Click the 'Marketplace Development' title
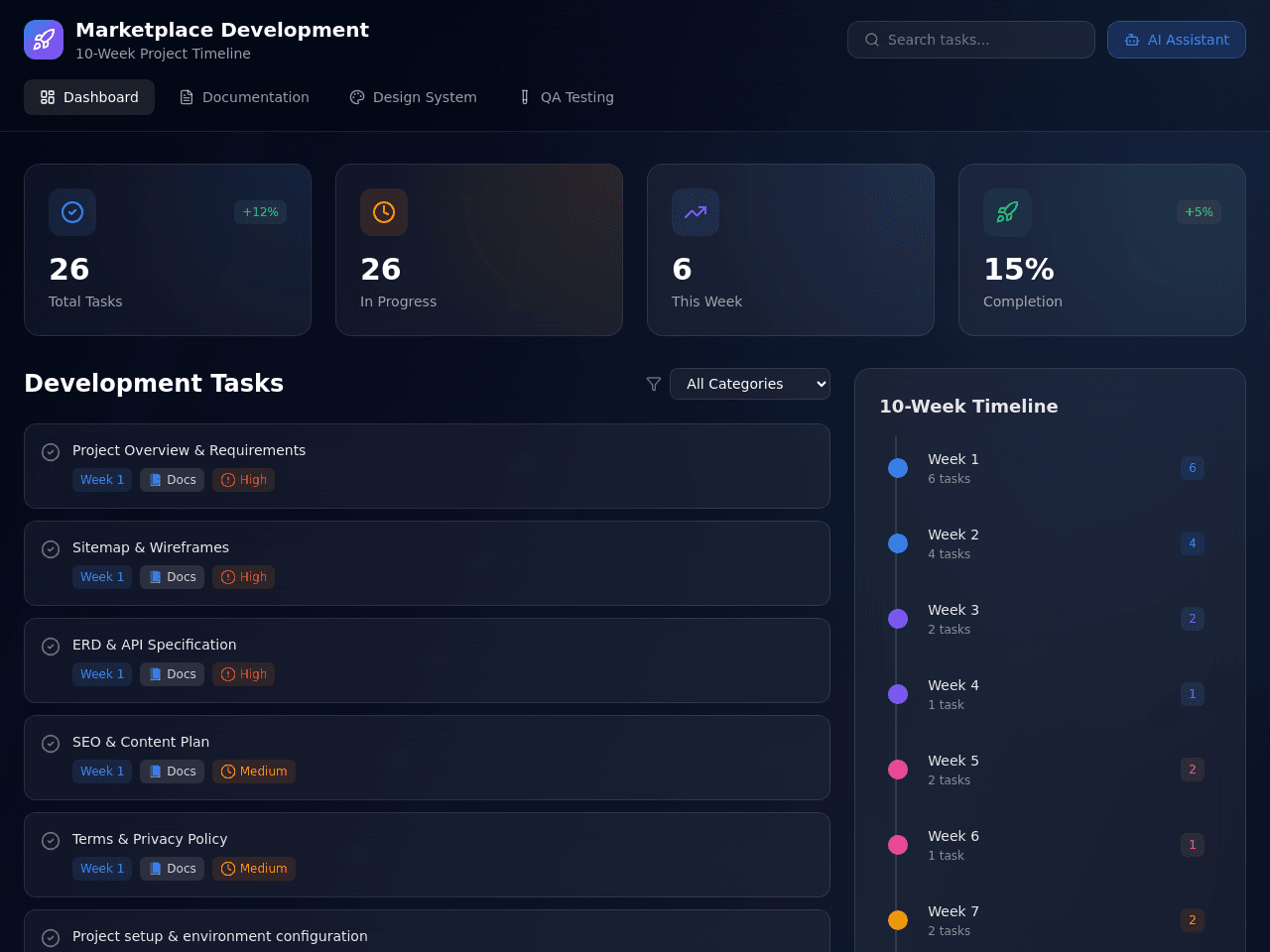Screen dimensions: 1270x952 [222, 30]
